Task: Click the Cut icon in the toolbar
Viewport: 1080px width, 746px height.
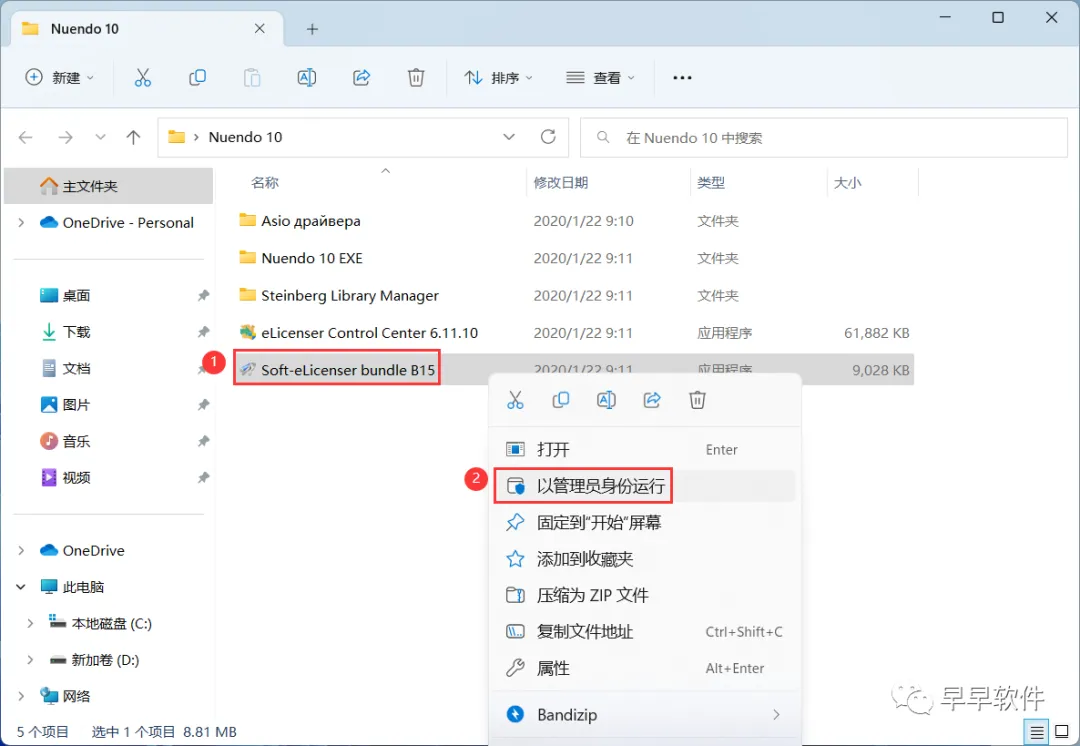Action: tap(143, 78)
